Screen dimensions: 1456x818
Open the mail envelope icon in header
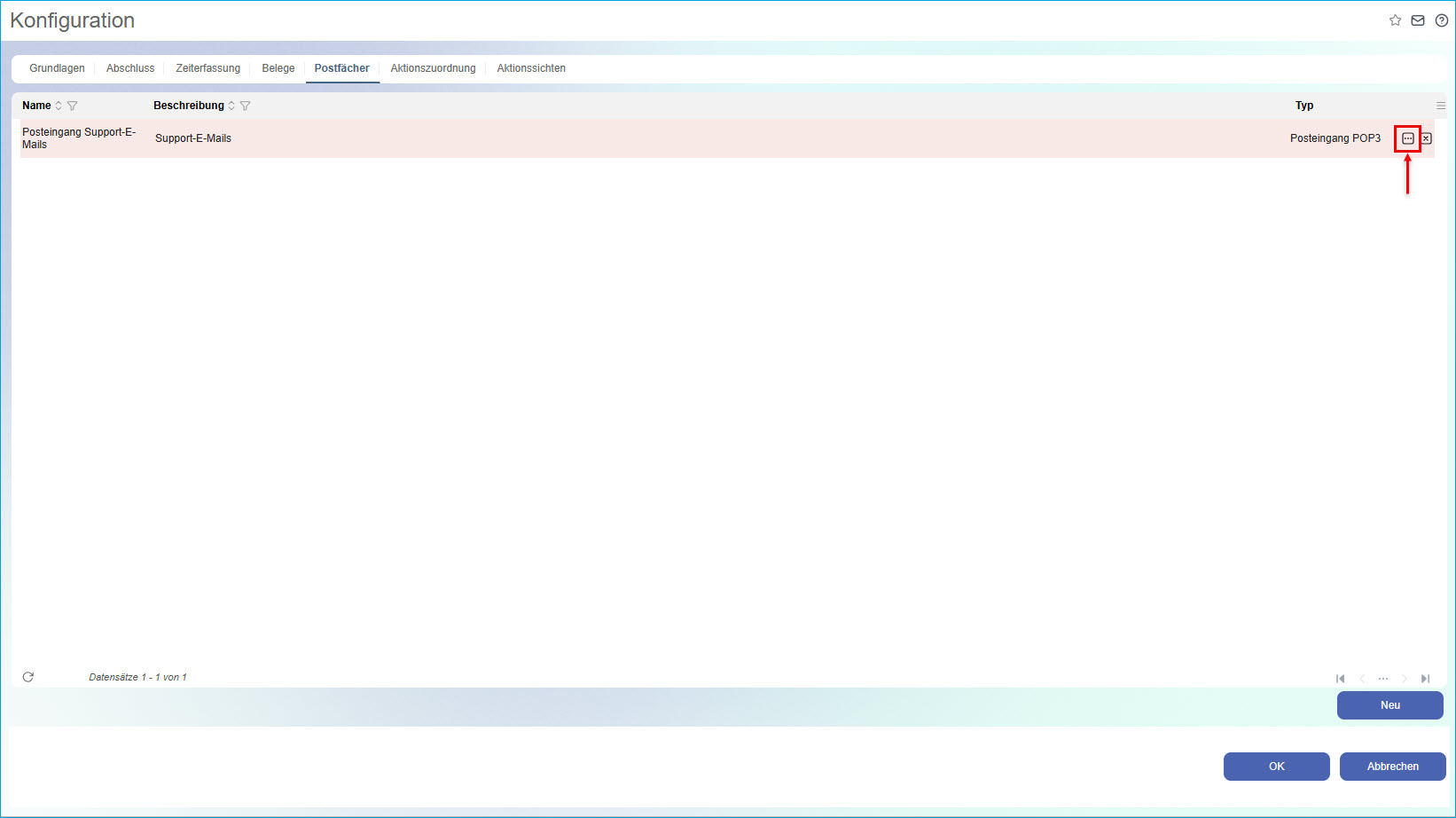tap(1418, 20)
